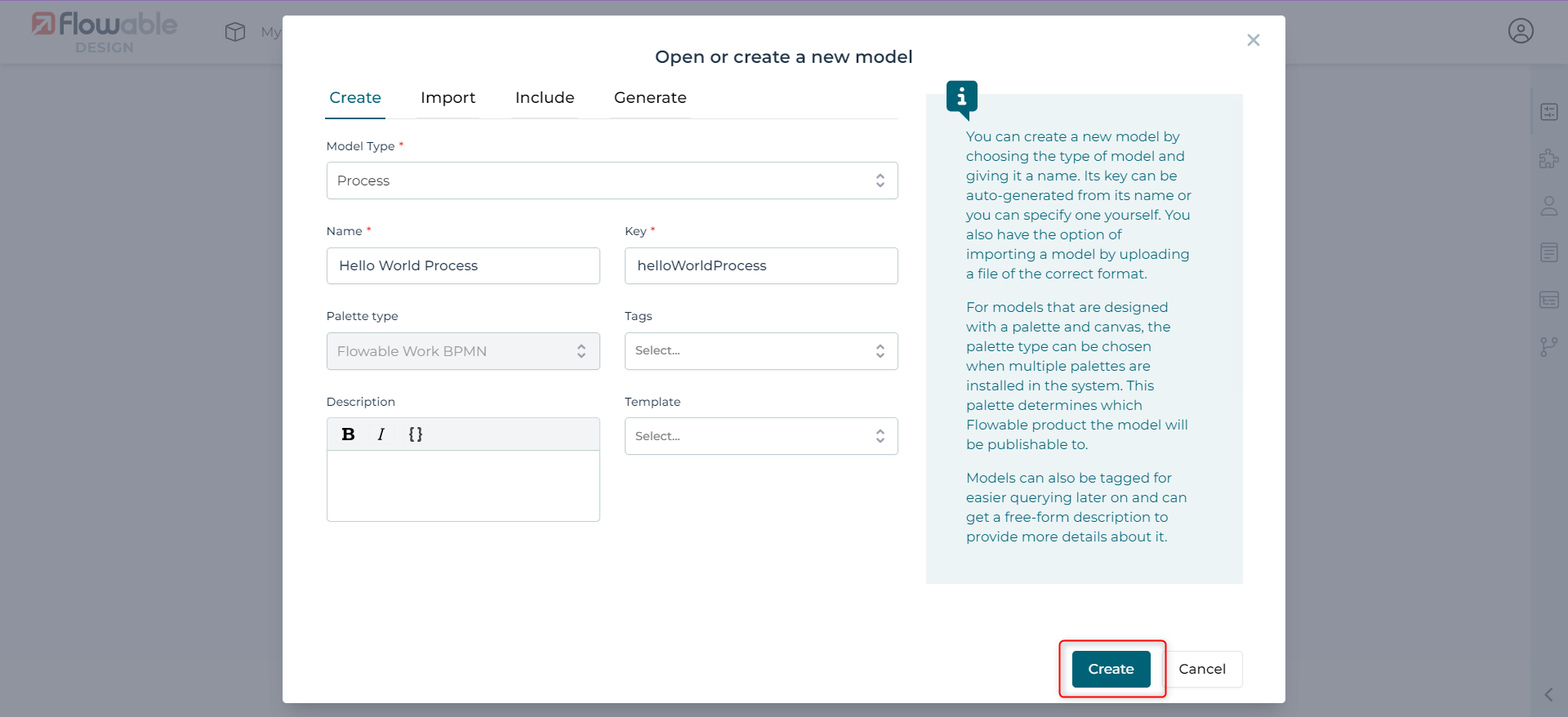Click the Name input field
1568x717 pixels.
(463, 266)
